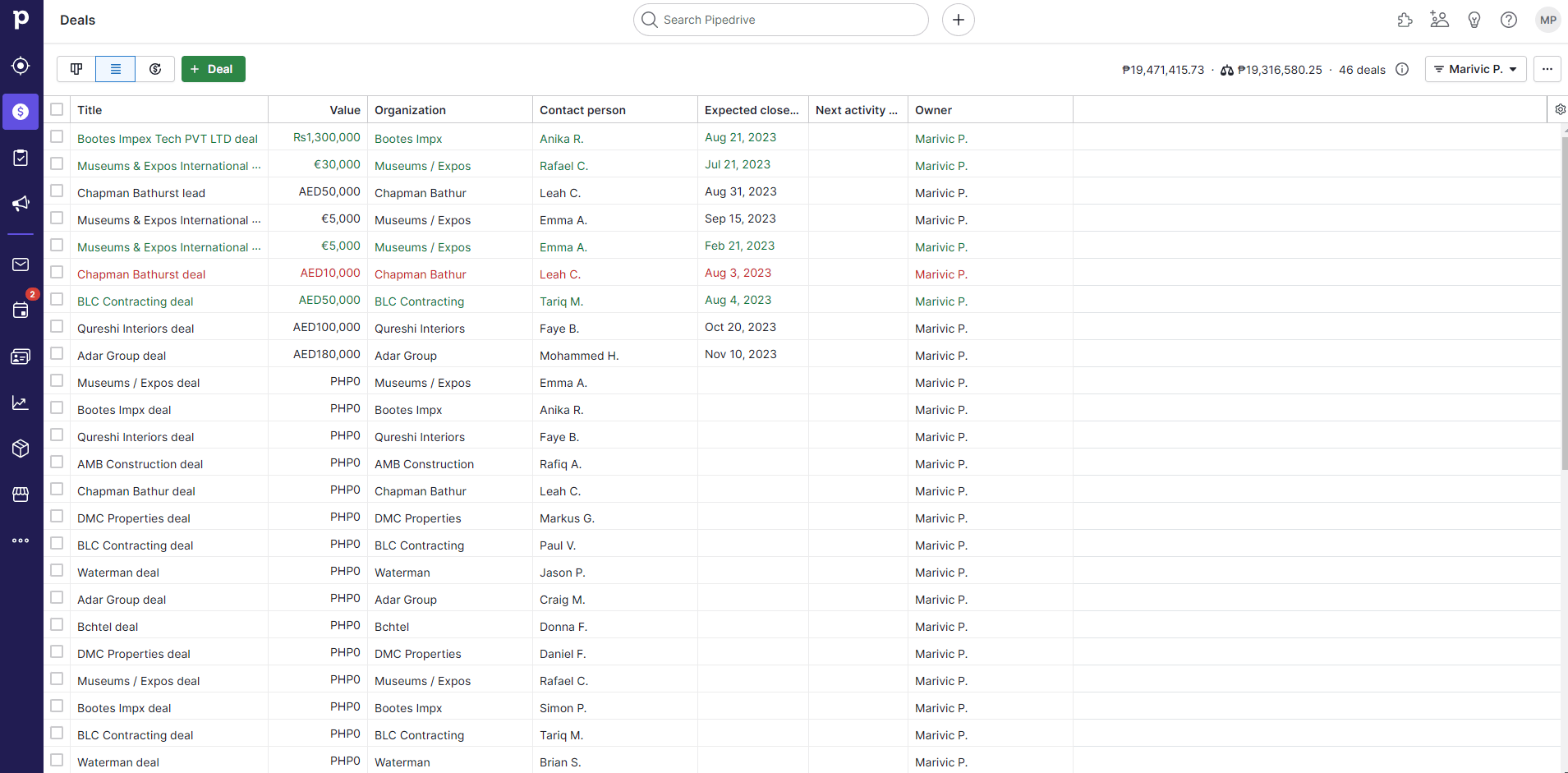
Task: Check the Chapman Bathurst deal row
Action: pyautogui.click(x=57, y=272)
